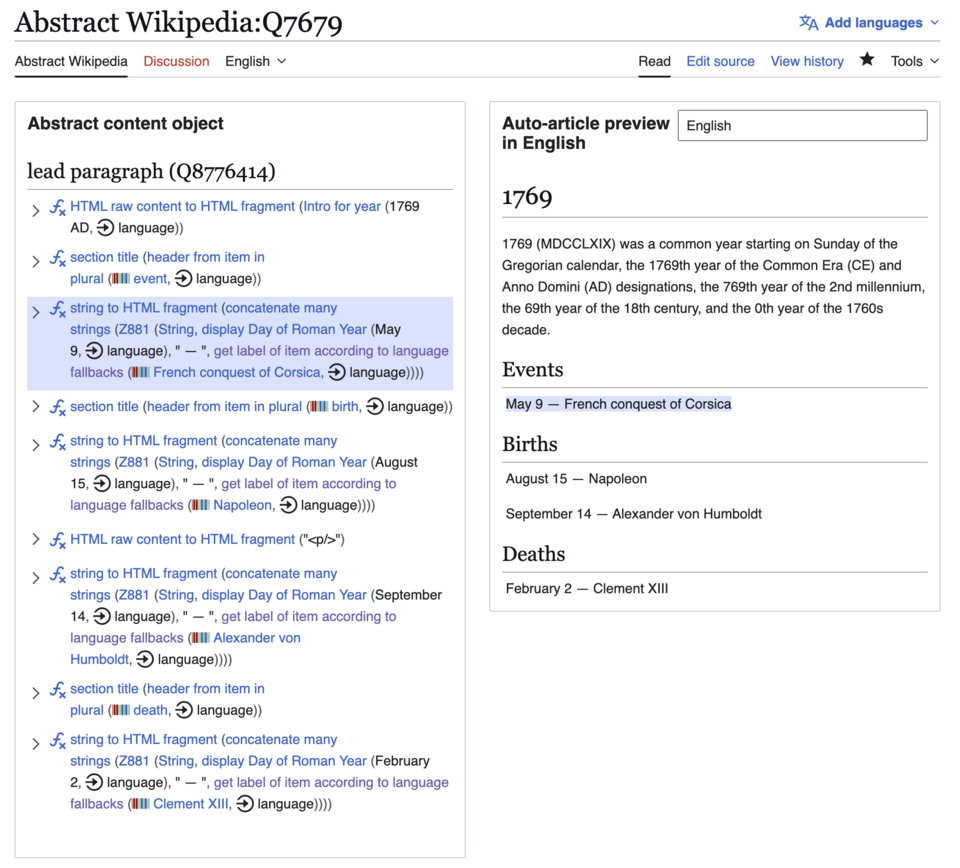The height and width of the screenshot is (868, 960).
Task: Click the 'header from item in plural' birth link
Action: tap(224, 406)
